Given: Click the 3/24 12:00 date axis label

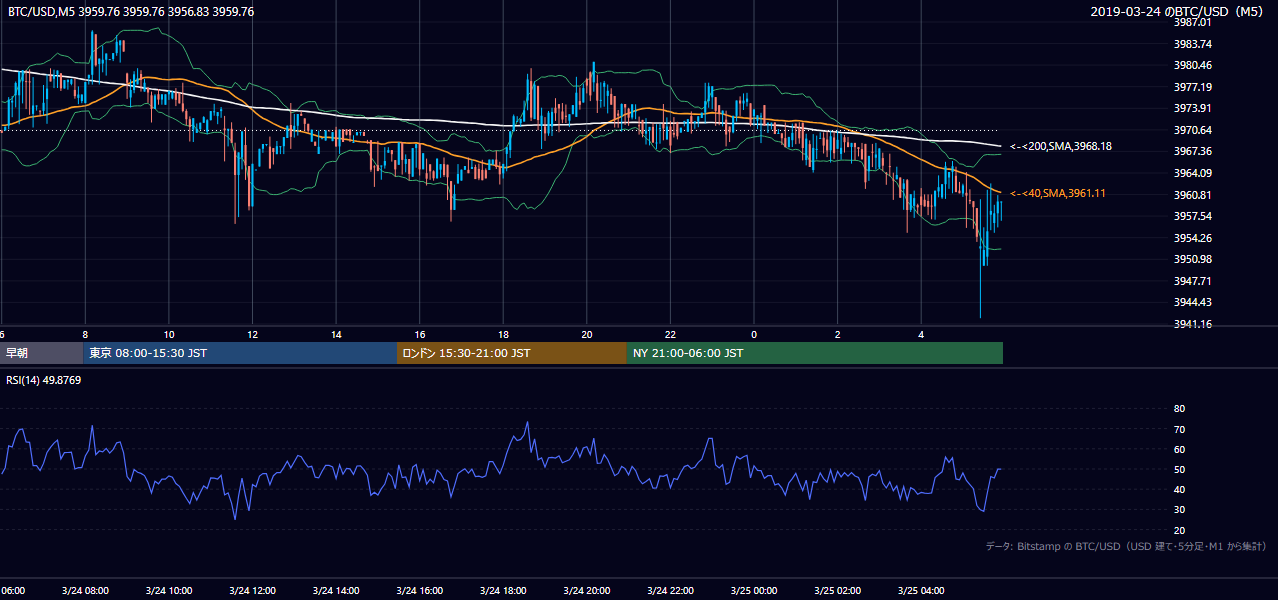Looking at the screenshot, I should coord(252,591).
